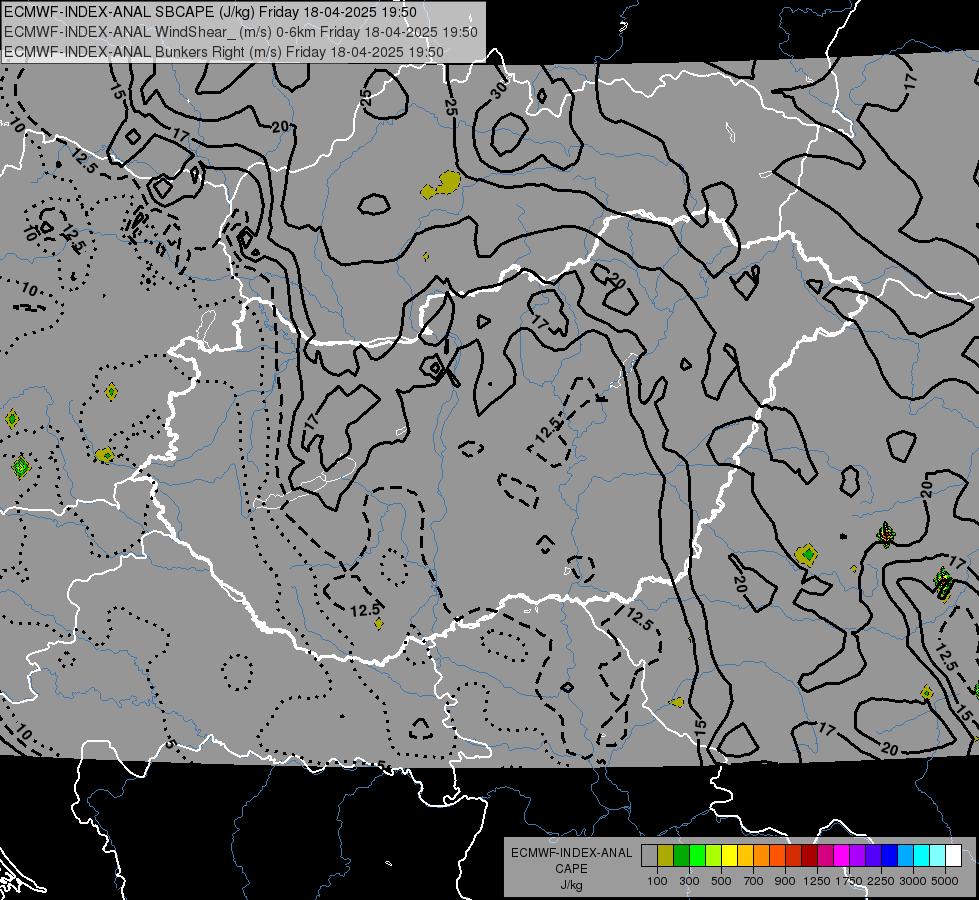Select the olive swatch above 100
Viewport: 979px width, 900px height.
point(666,856)
